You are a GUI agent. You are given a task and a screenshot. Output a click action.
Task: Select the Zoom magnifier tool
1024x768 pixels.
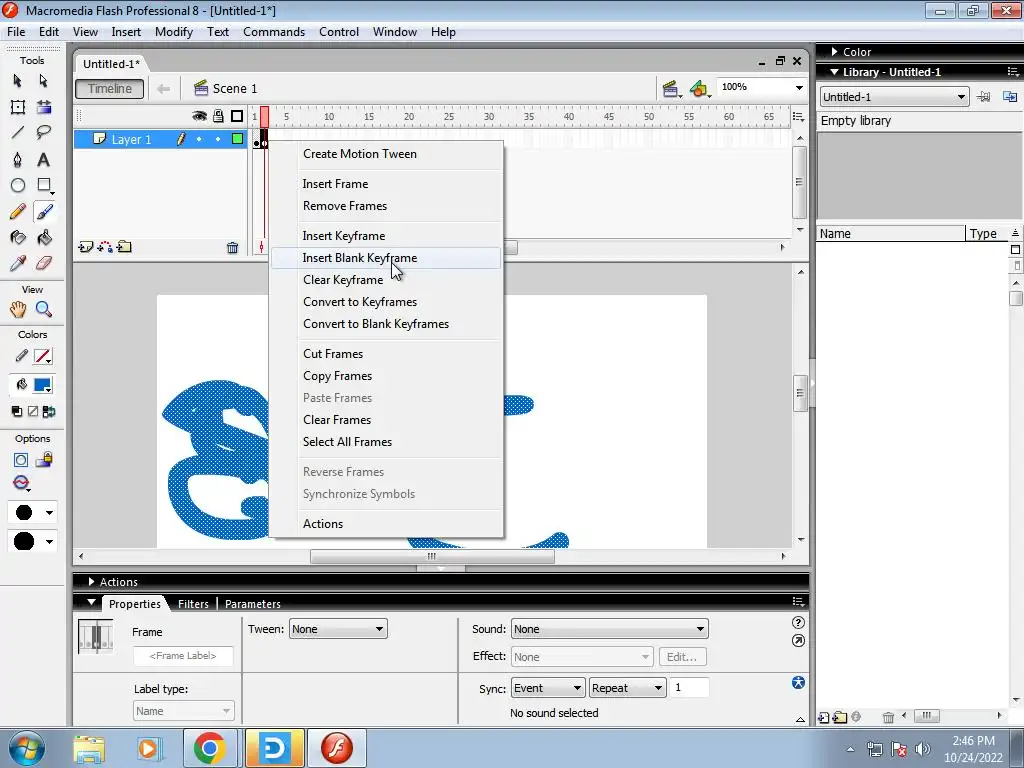pyautogui.click(x=43, y=309)
